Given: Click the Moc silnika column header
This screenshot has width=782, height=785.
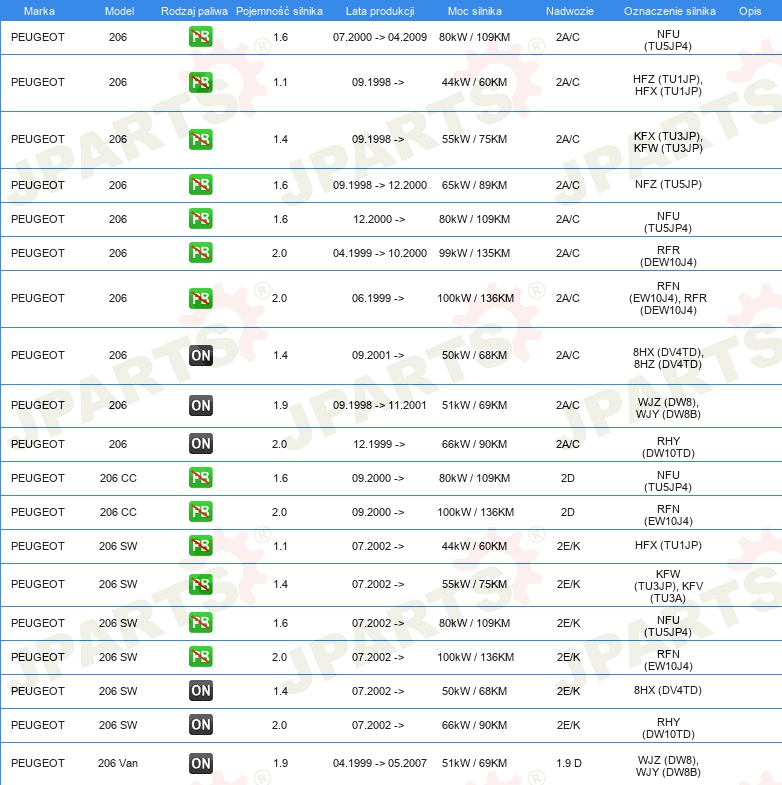Looking at the screenshot, I should pos(475,11).
